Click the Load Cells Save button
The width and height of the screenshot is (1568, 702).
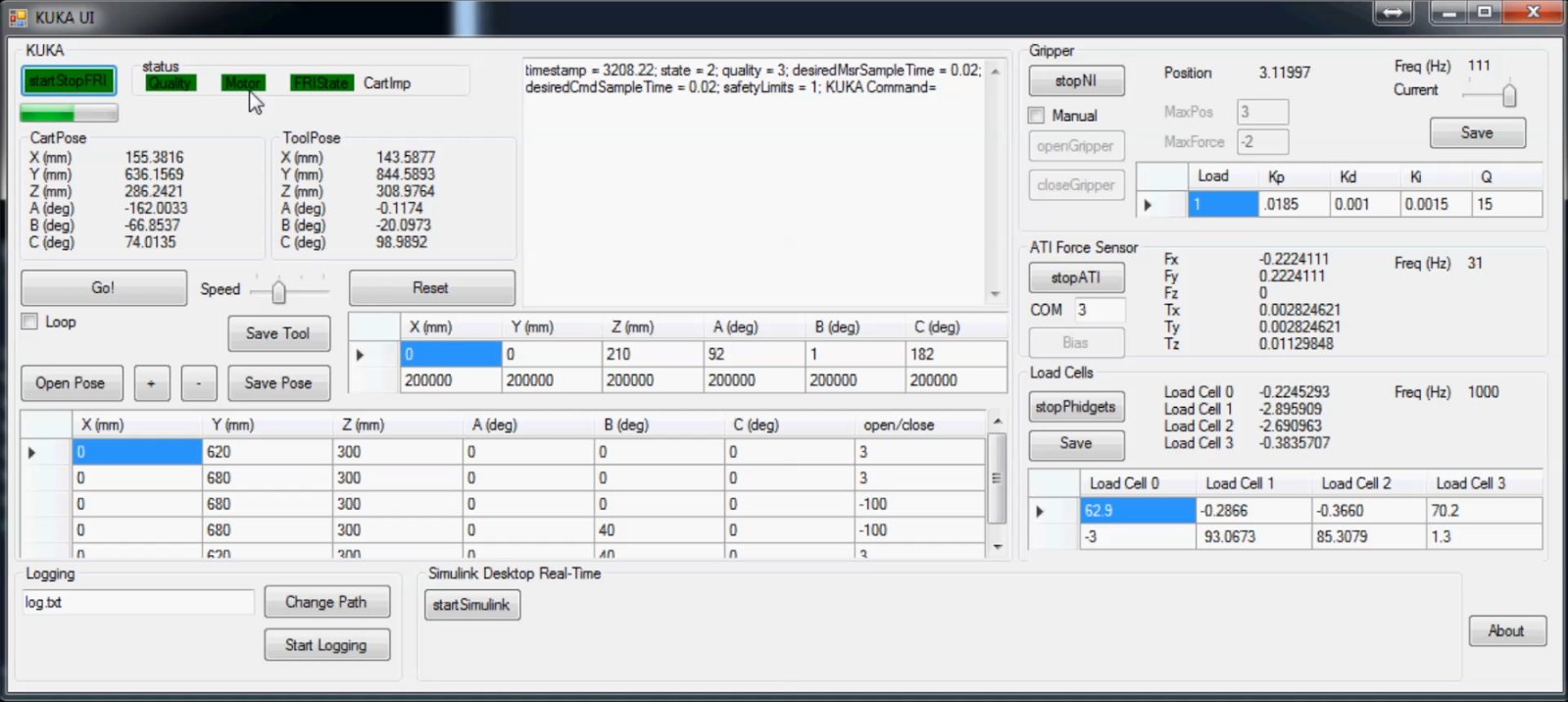click(x=1076, y=443)
